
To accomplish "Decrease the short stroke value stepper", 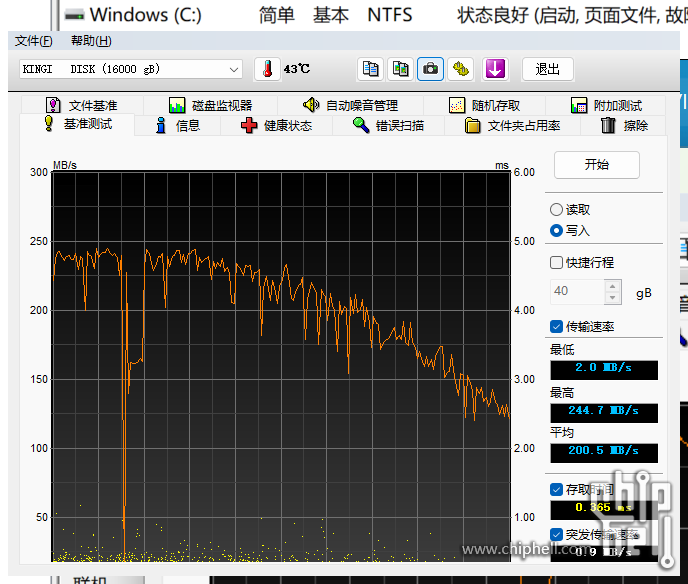I will 613,297.
